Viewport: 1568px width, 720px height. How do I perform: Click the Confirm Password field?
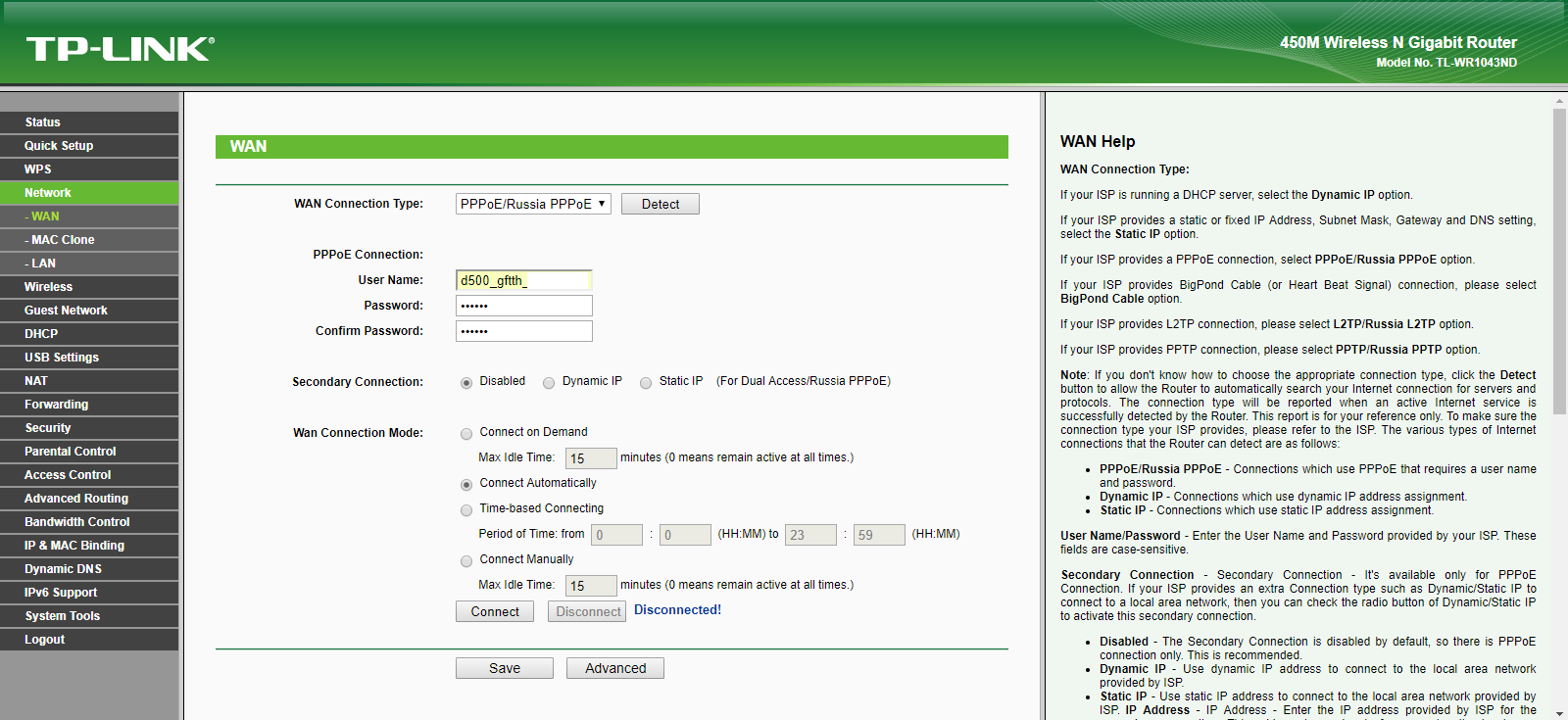(x=523, y=331)
